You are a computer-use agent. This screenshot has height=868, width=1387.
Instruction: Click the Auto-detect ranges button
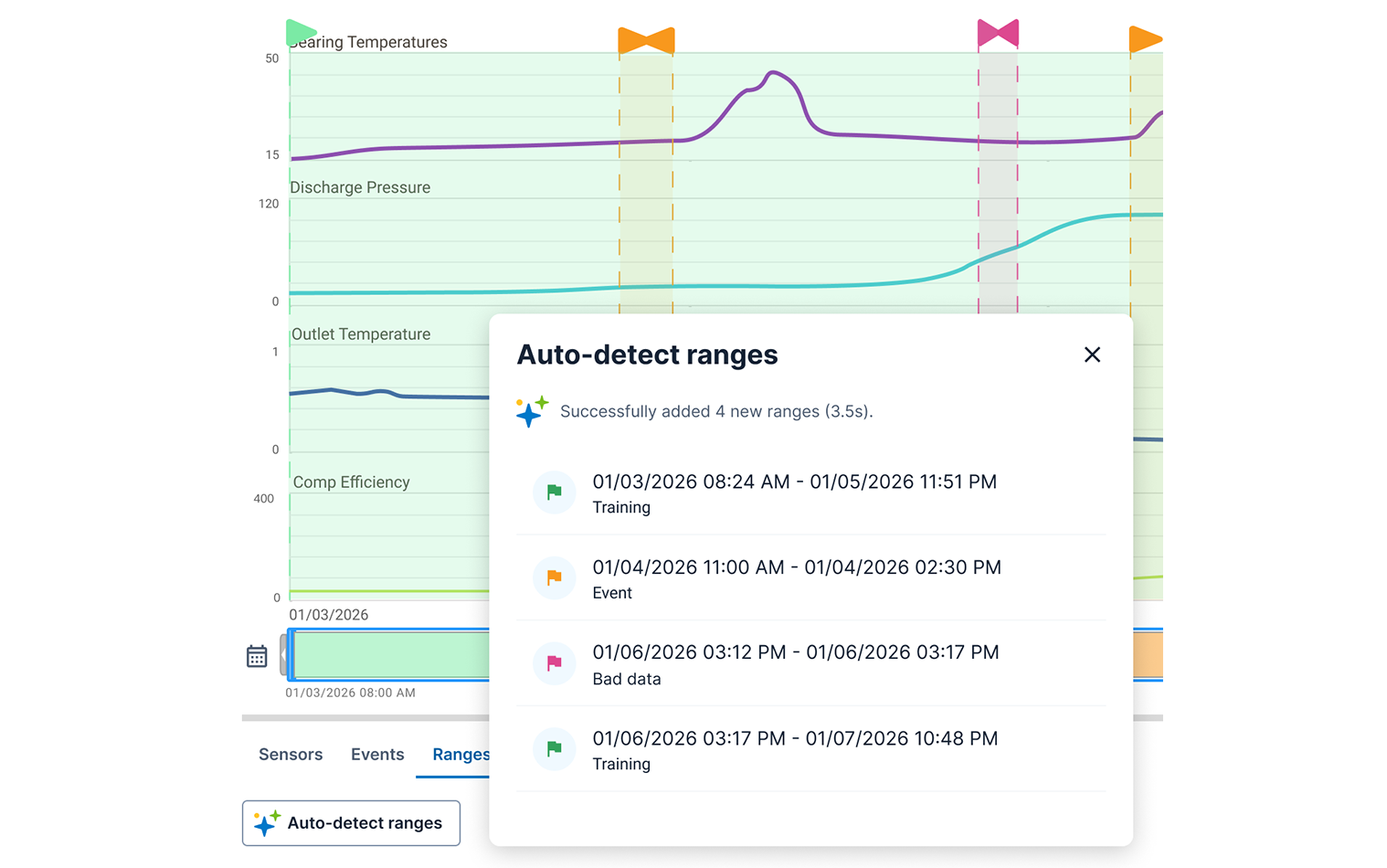pos(351,823)
